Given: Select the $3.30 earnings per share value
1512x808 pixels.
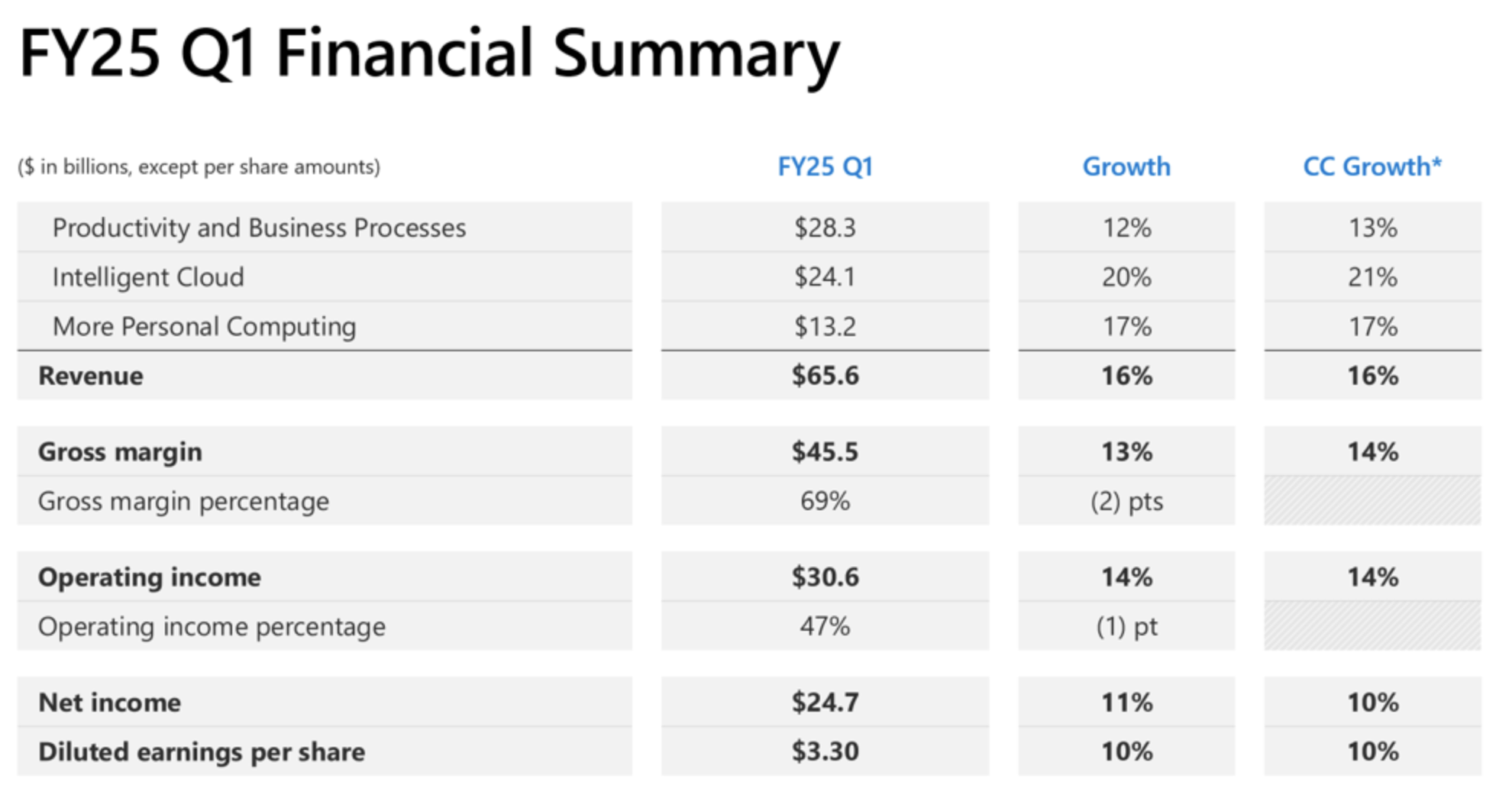Looking at the screenshot, I should pyautogui.click(x=825, y=752).
